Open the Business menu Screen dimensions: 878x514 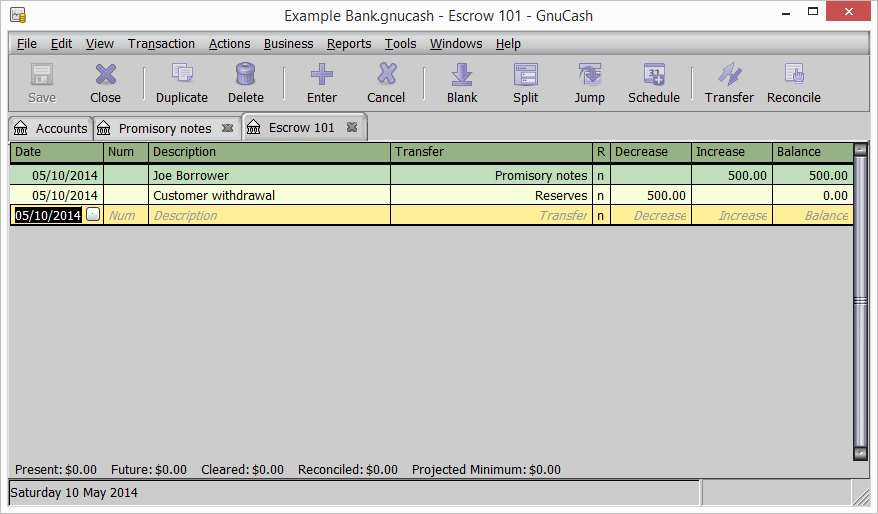(x=288, y=44)
